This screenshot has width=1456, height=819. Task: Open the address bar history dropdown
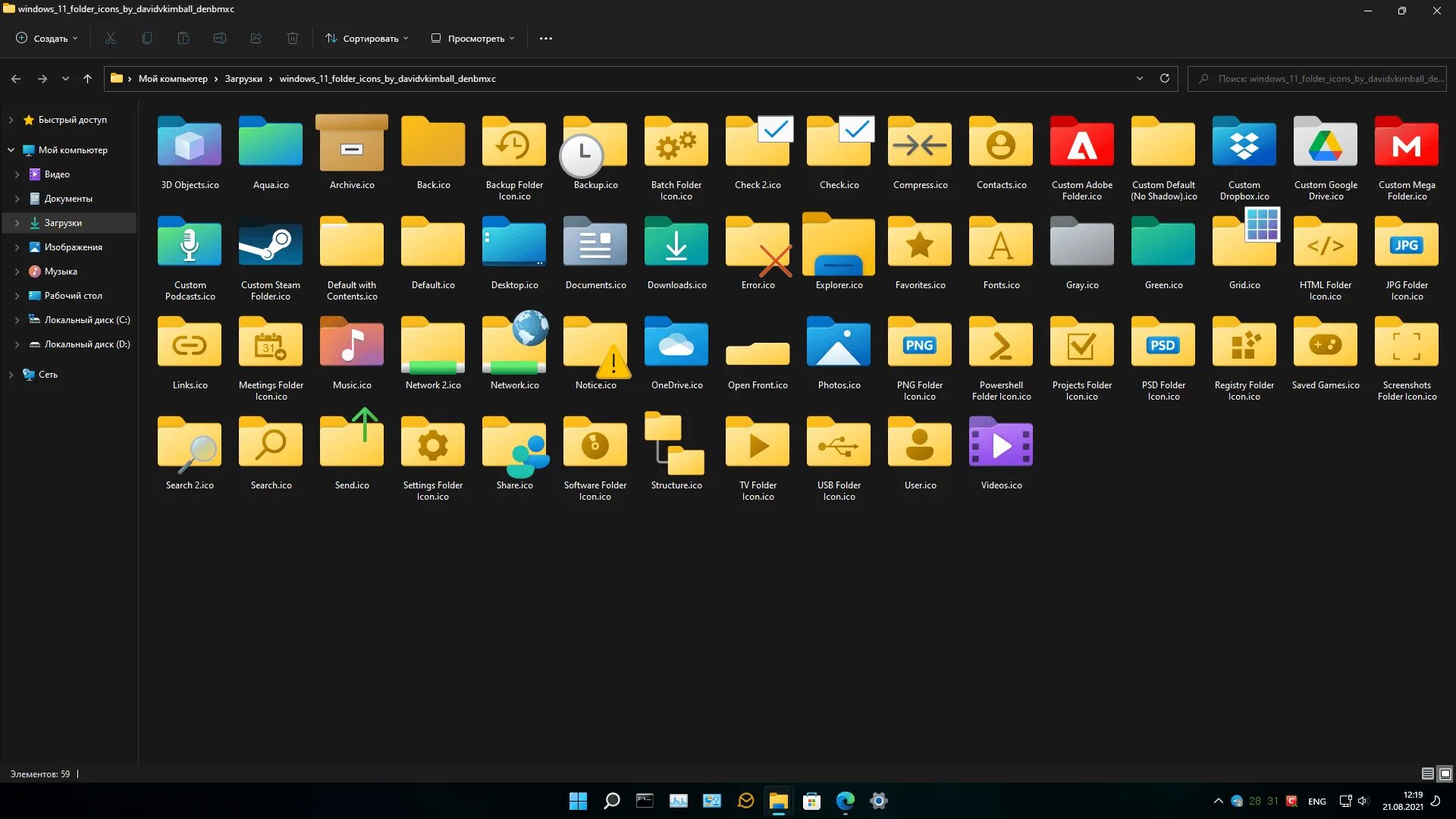point(1139,78)
